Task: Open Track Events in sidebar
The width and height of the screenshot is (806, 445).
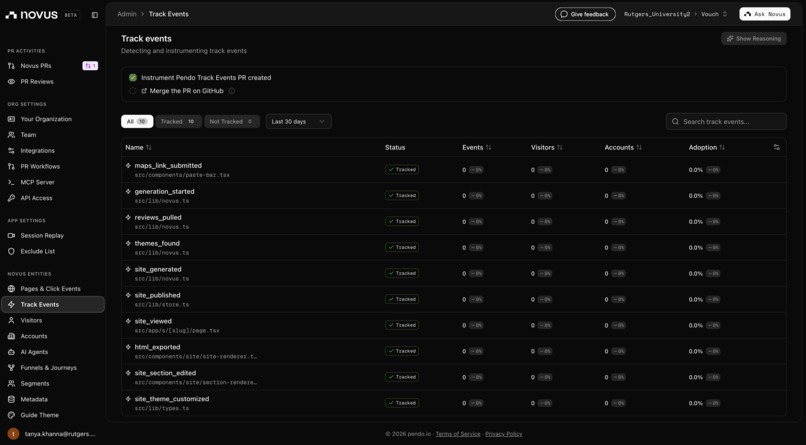Action: [53, 305]
